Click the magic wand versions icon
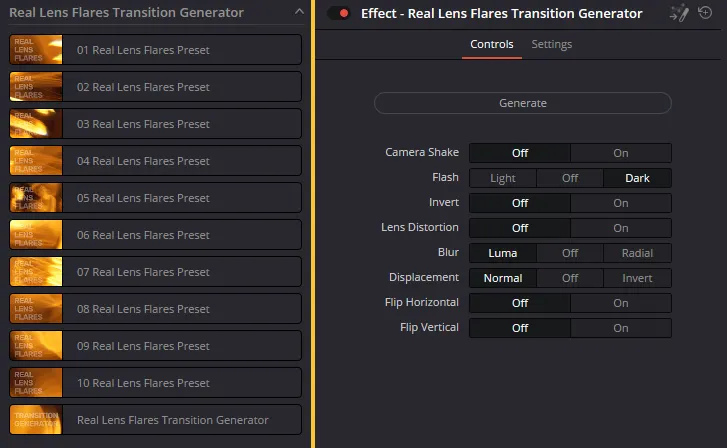This screenshot has width=727, height=448. pos(679,13)
